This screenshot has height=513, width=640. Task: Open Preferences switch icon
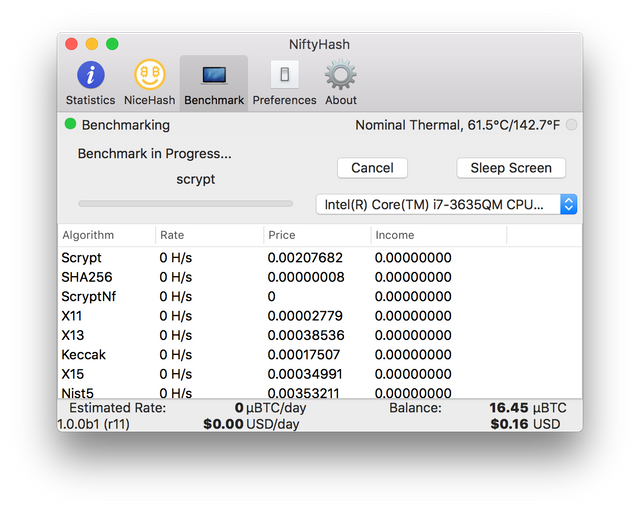point(284,75)
